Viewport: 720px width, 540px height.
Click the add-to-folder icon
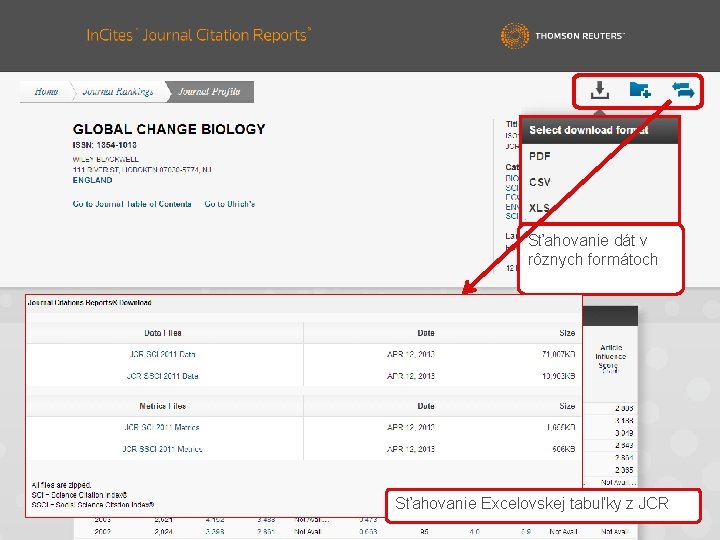click(x=640, y=90)
